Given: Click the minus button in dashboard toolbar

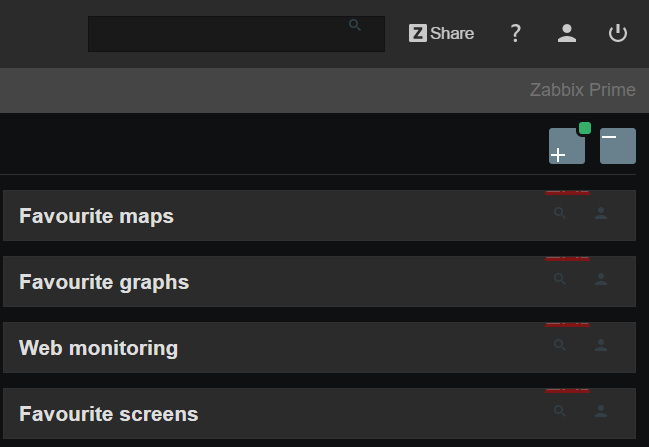Looking at the screenshot, I should 617,146.
